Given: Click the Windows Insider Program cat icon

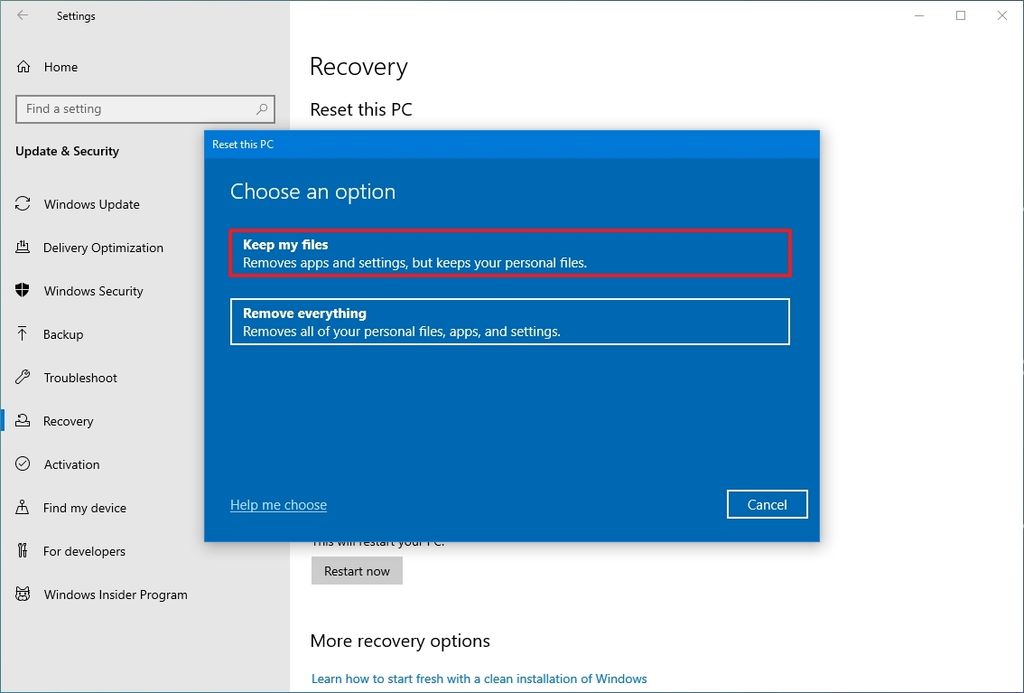Looking at the screenshot, I should click(x=23, y=594).
